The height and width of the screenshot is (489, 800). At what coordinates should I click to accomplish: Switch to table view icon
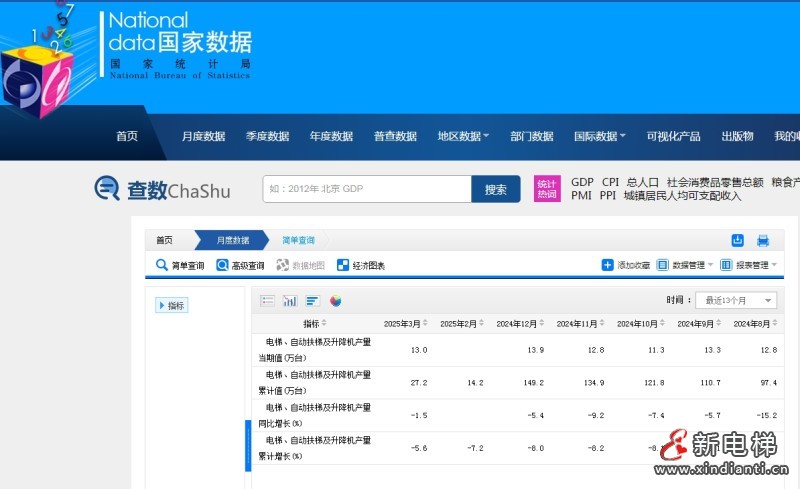point(267,300)
